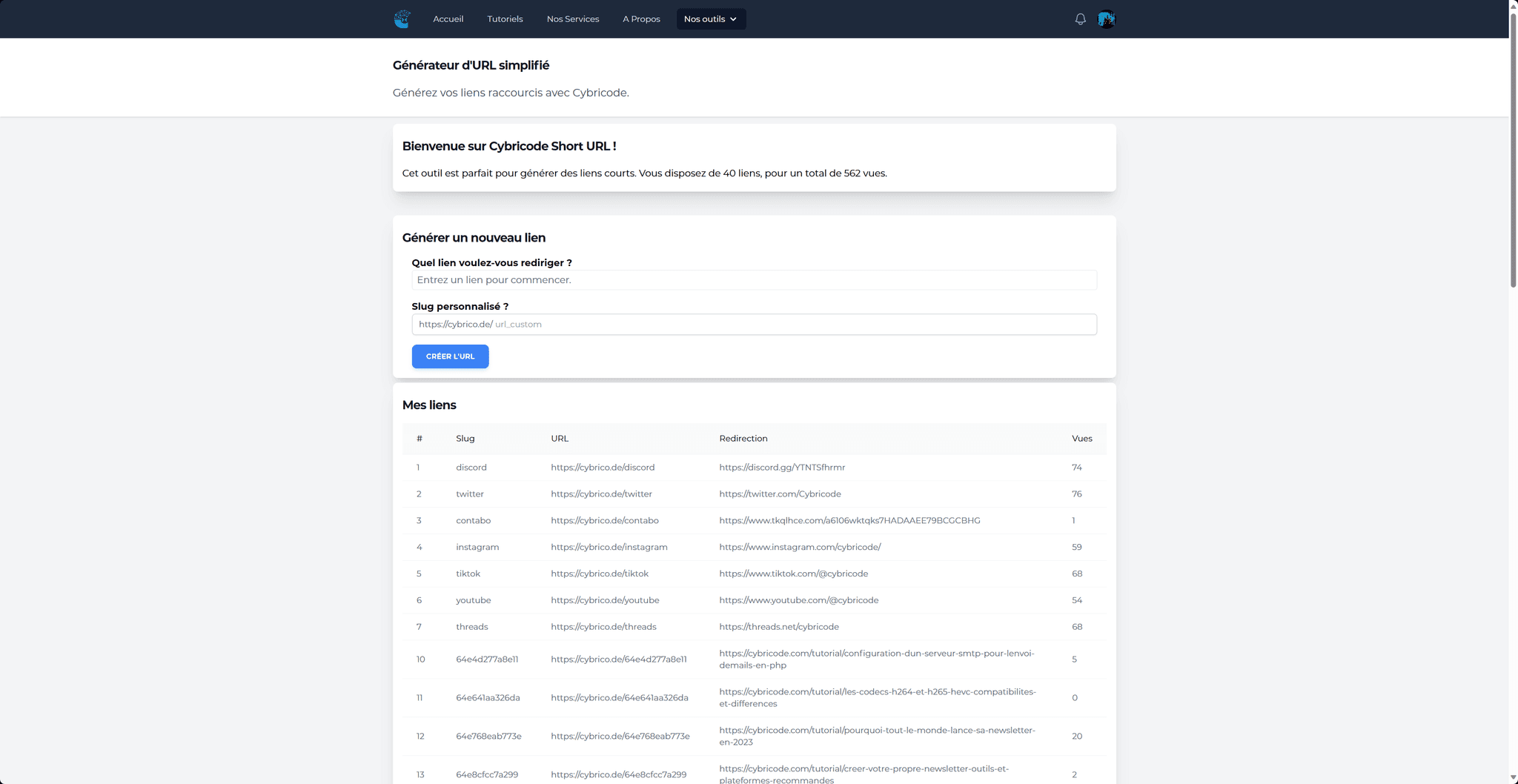Focus the custom slug input field
Screen dimensions: 1518x784
(x=754, y=325)
